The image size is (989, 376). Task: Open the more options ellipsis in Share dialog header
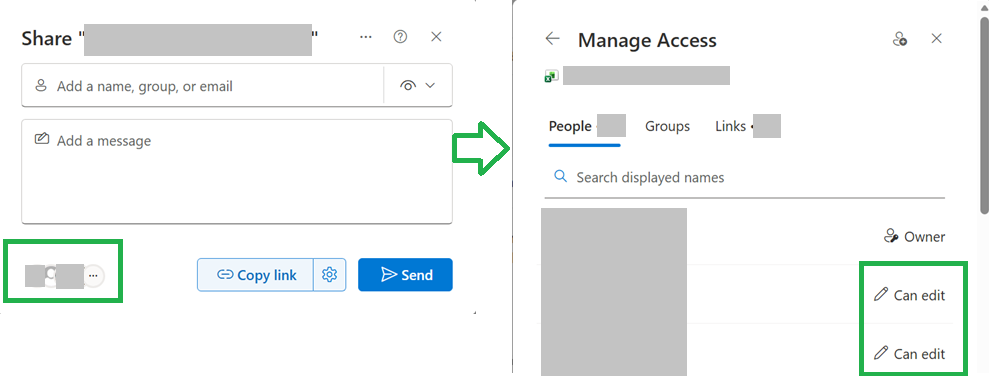[366, 37]
